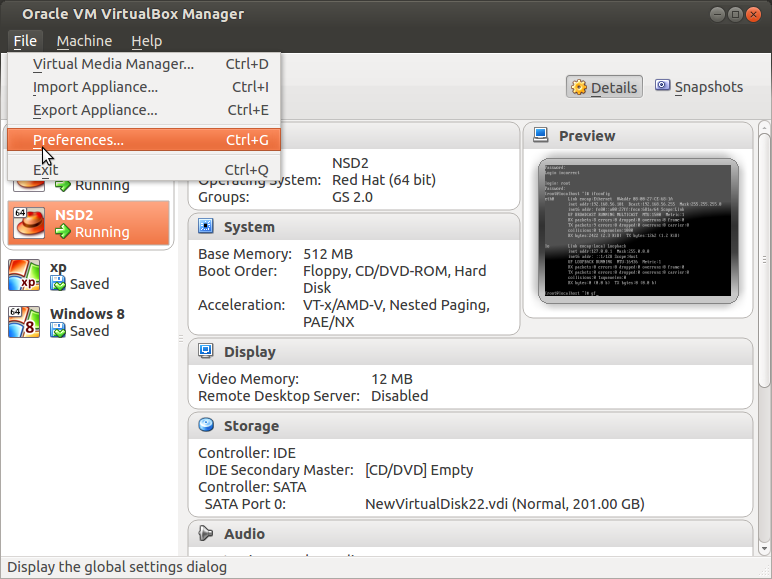Image resolution: width=772 pixels, height=579 pixels.
Task: Click the Details gear icon
Action: 579,87
